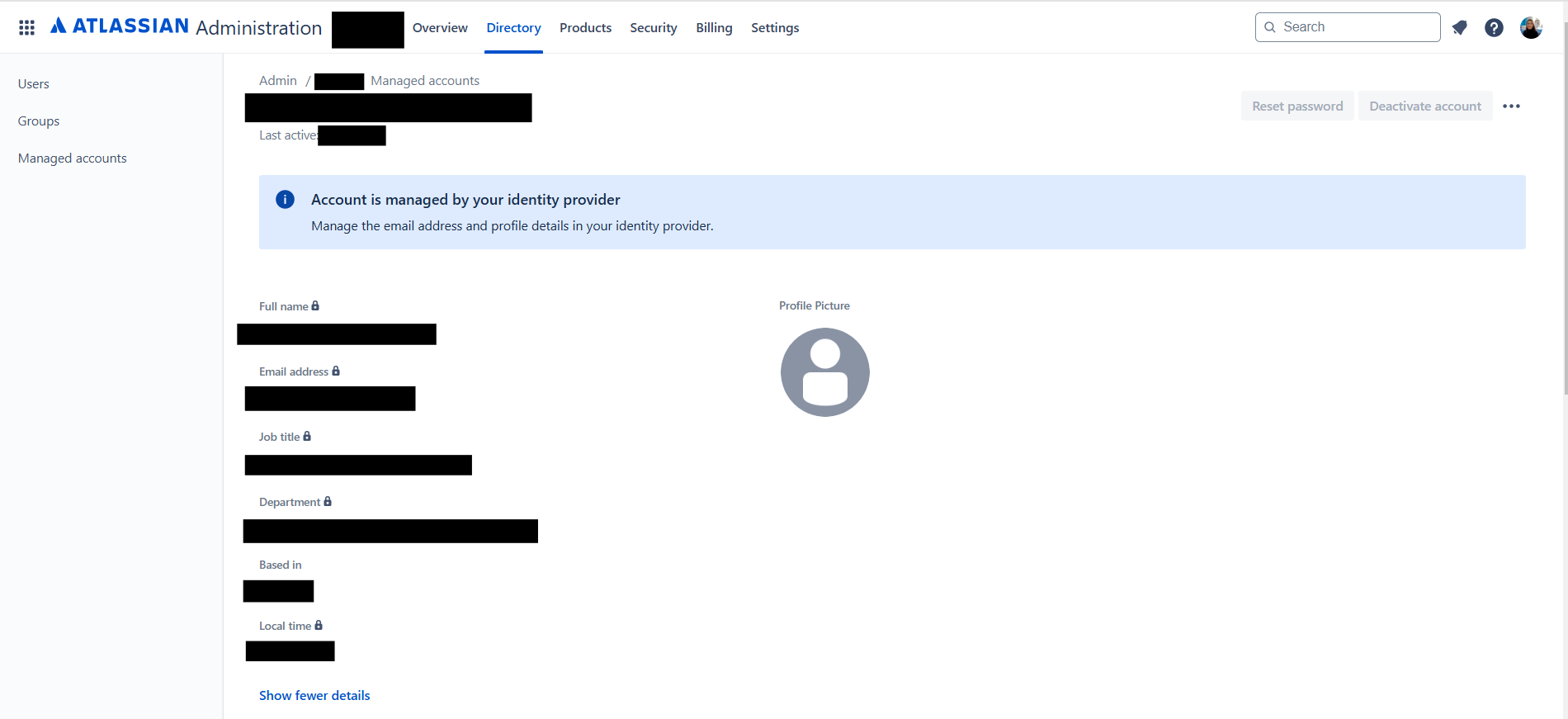
Task: Switch to the Overview tab
Action: click(x=440, y=27)
